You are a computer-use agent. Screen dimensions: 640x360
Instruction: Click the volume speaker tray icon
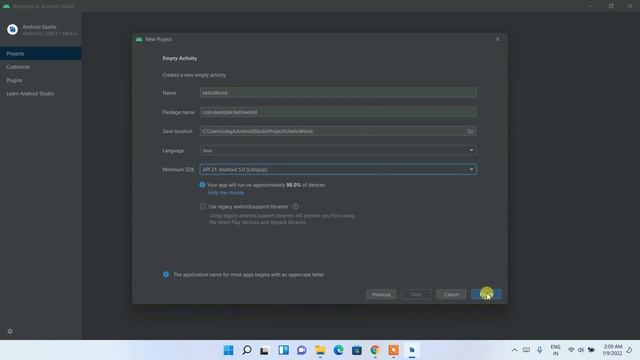click(581, 350)
